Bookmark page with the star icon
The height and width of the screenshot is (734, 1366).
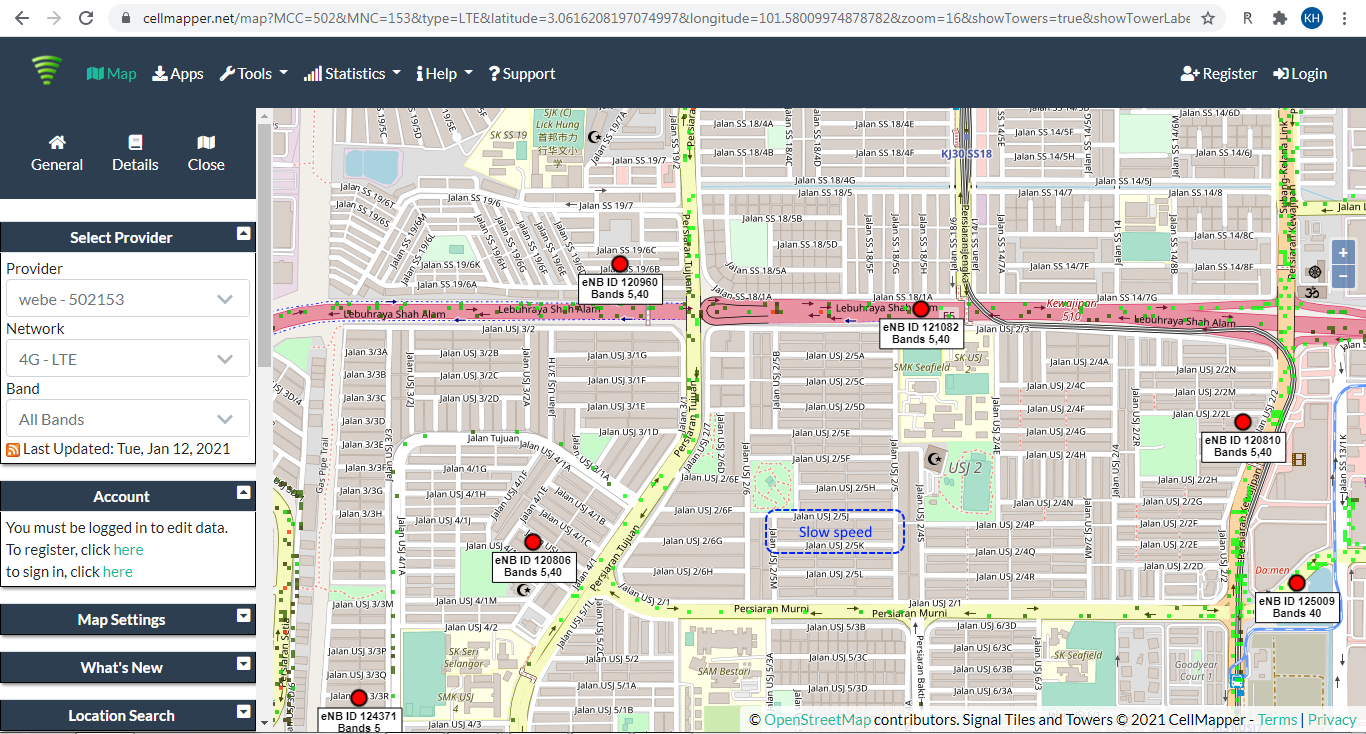click(1208, 18)
